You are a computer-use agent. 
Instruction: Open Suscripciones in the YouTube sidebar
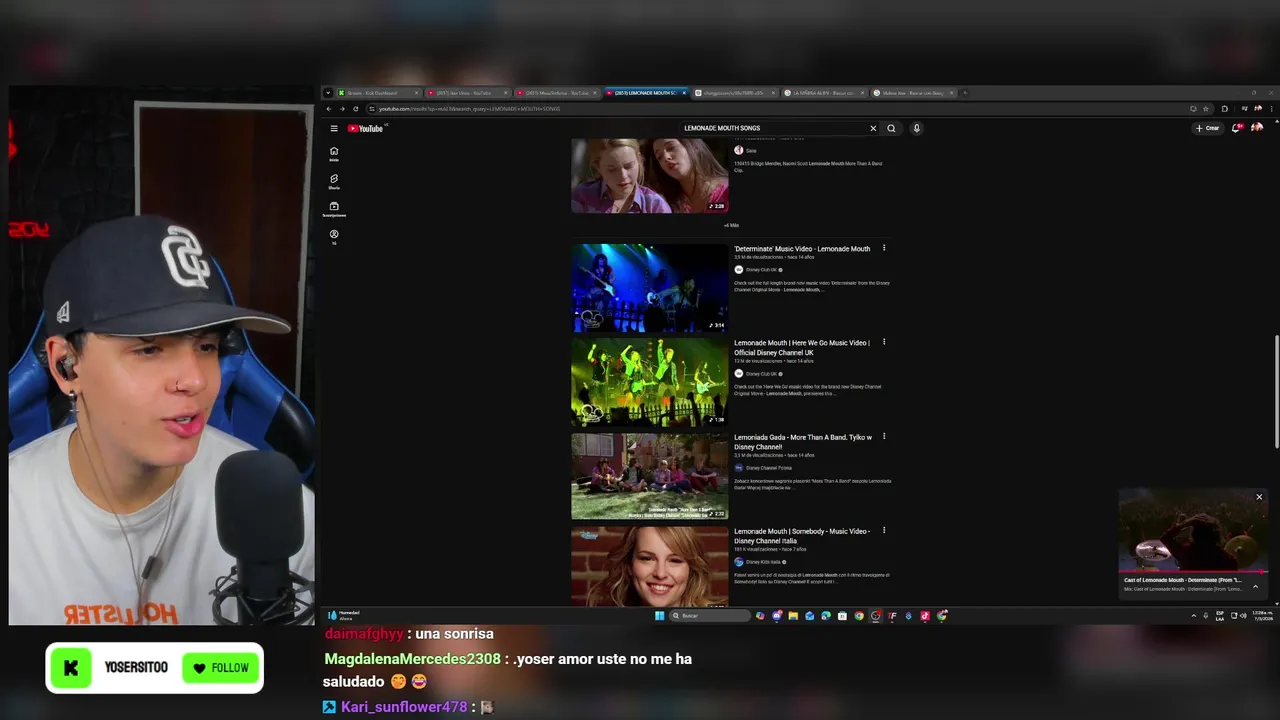[x=334, y=209]
